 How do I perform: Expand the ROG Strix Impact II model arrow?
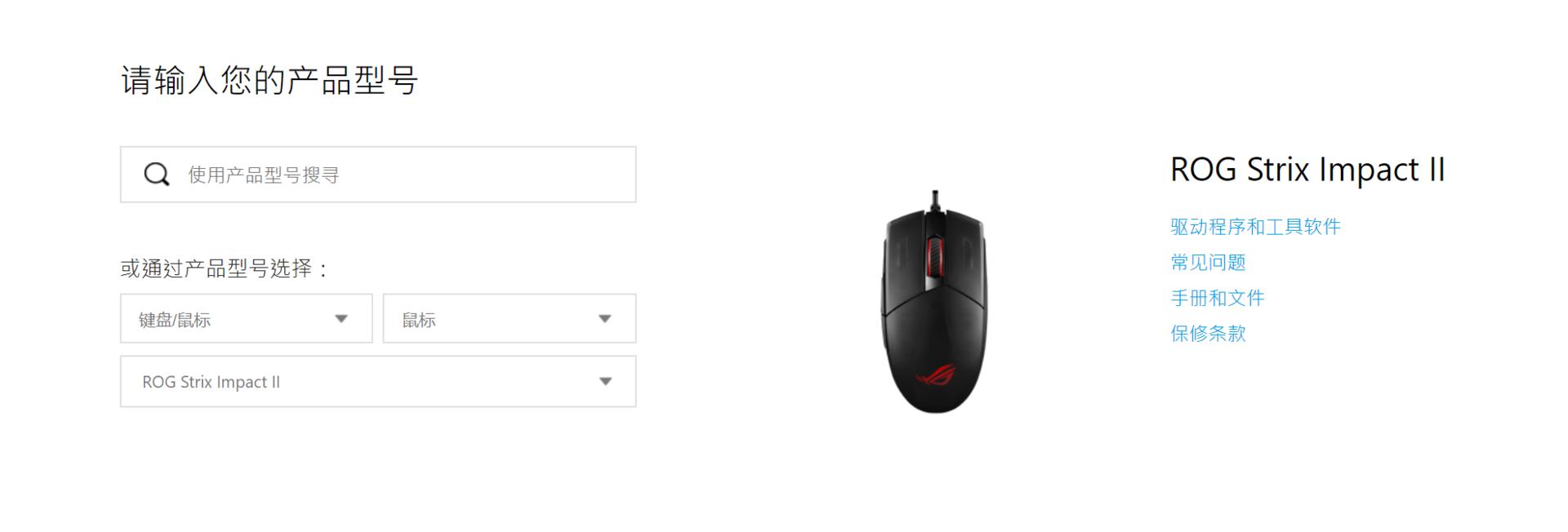[x=605, y=381]
